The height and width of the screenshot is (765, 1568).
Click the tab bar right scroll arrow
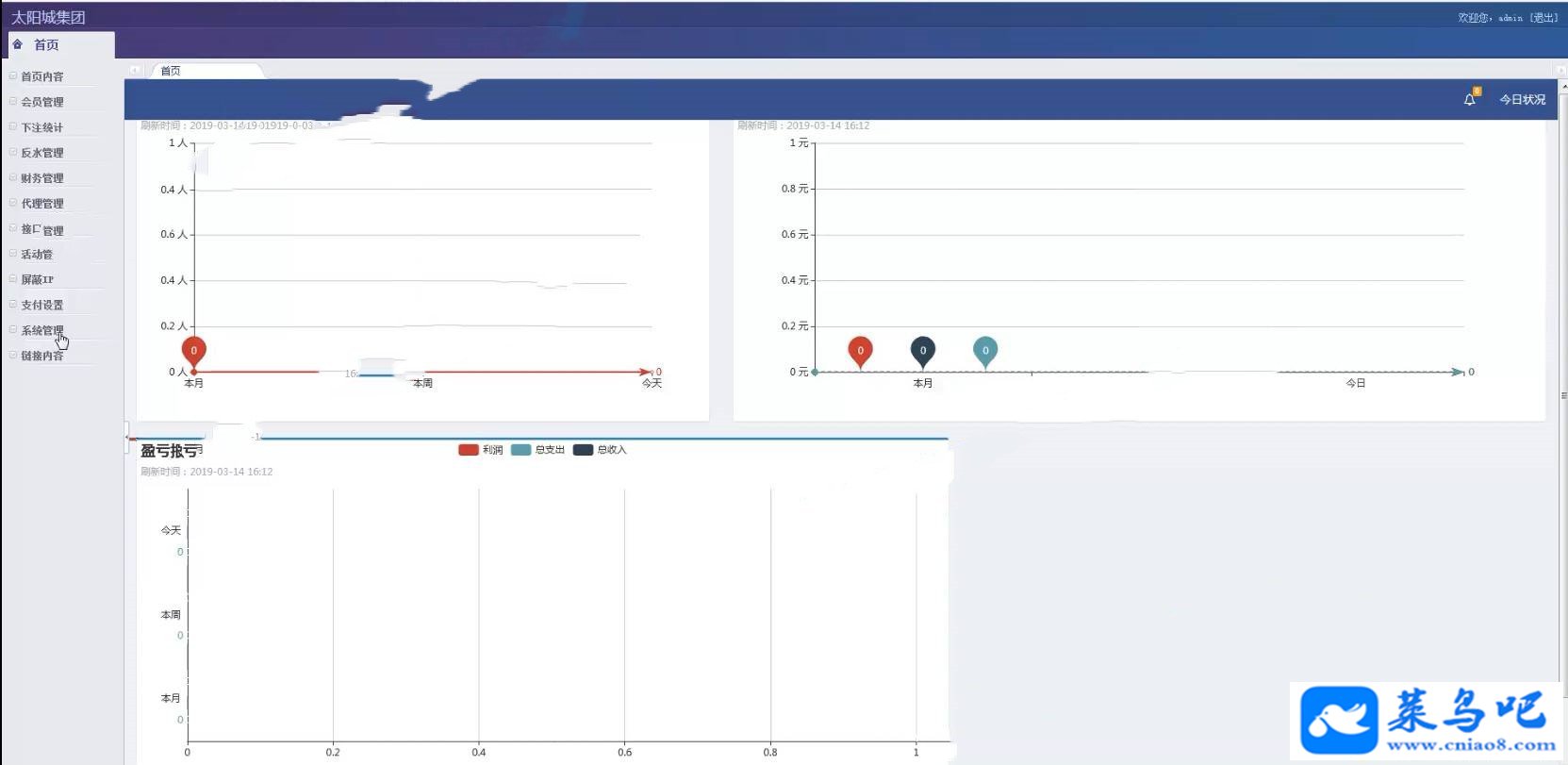pos(1561,71)
